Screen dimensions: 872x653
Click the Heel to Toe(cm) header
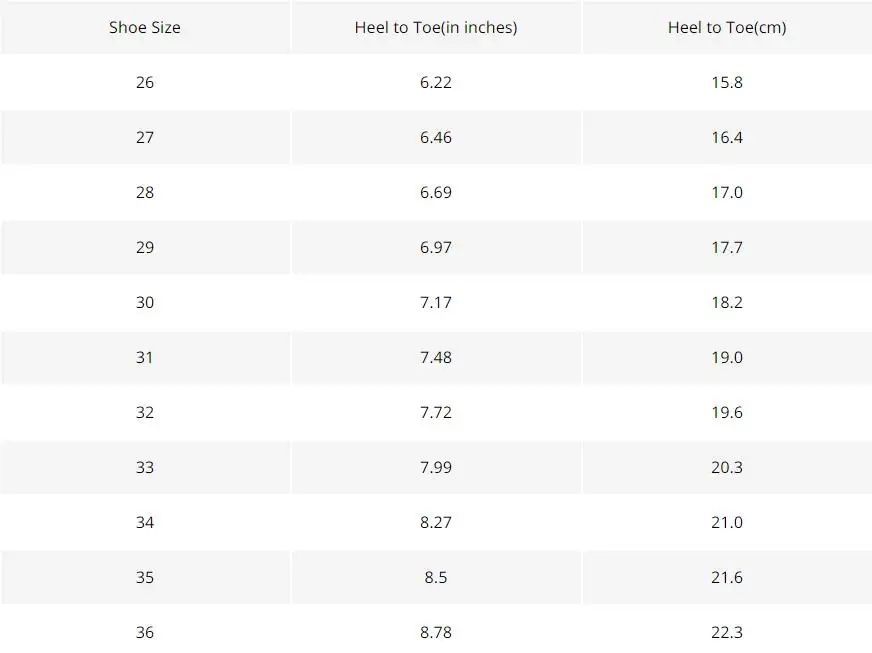click(x=727, y=27)
